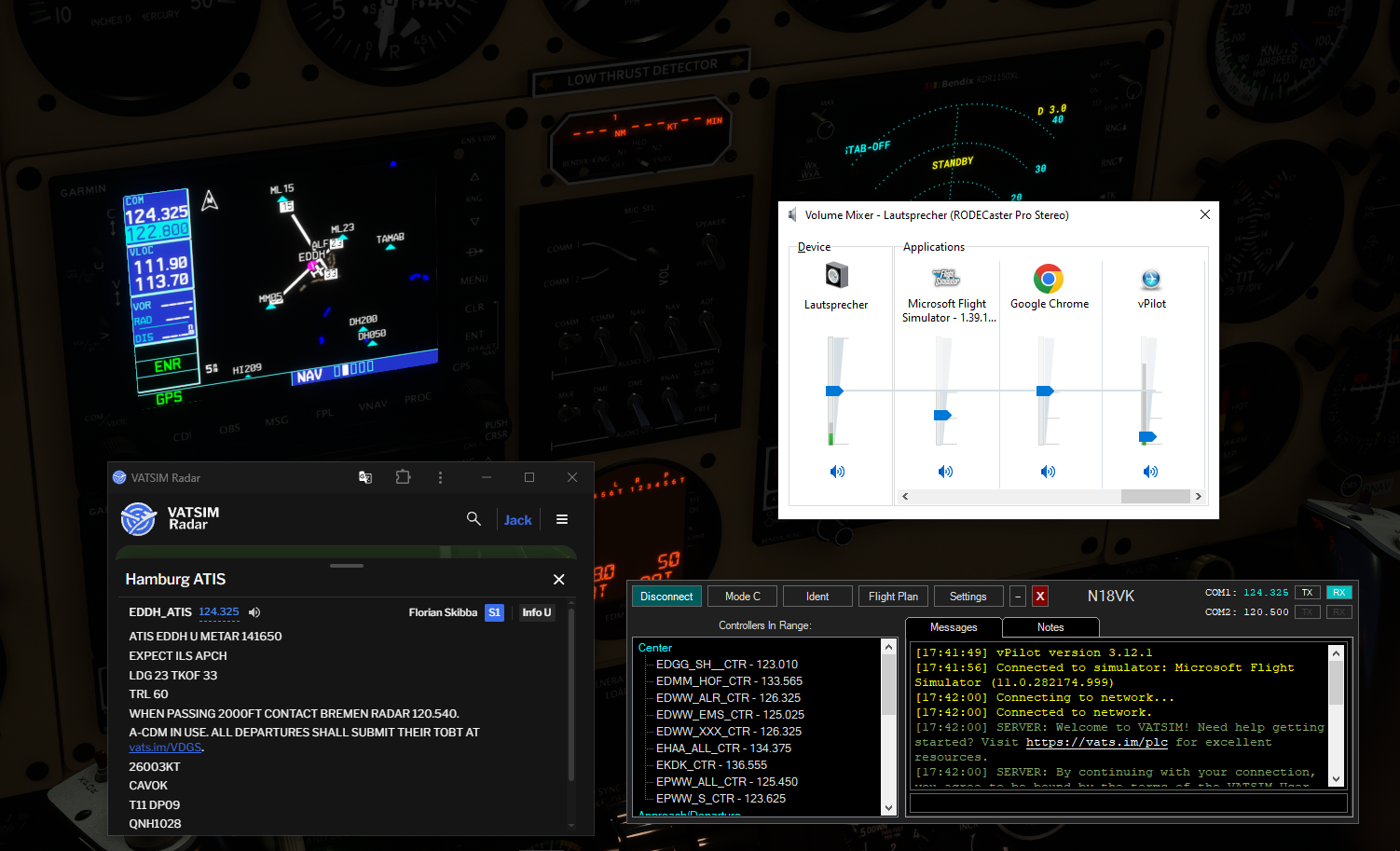The width and height of the screenshot is (1400, 851).
Task: Select EDWW_EMS_CTR - 125.025 in controllers list
Action: click(x=730, y=715)
